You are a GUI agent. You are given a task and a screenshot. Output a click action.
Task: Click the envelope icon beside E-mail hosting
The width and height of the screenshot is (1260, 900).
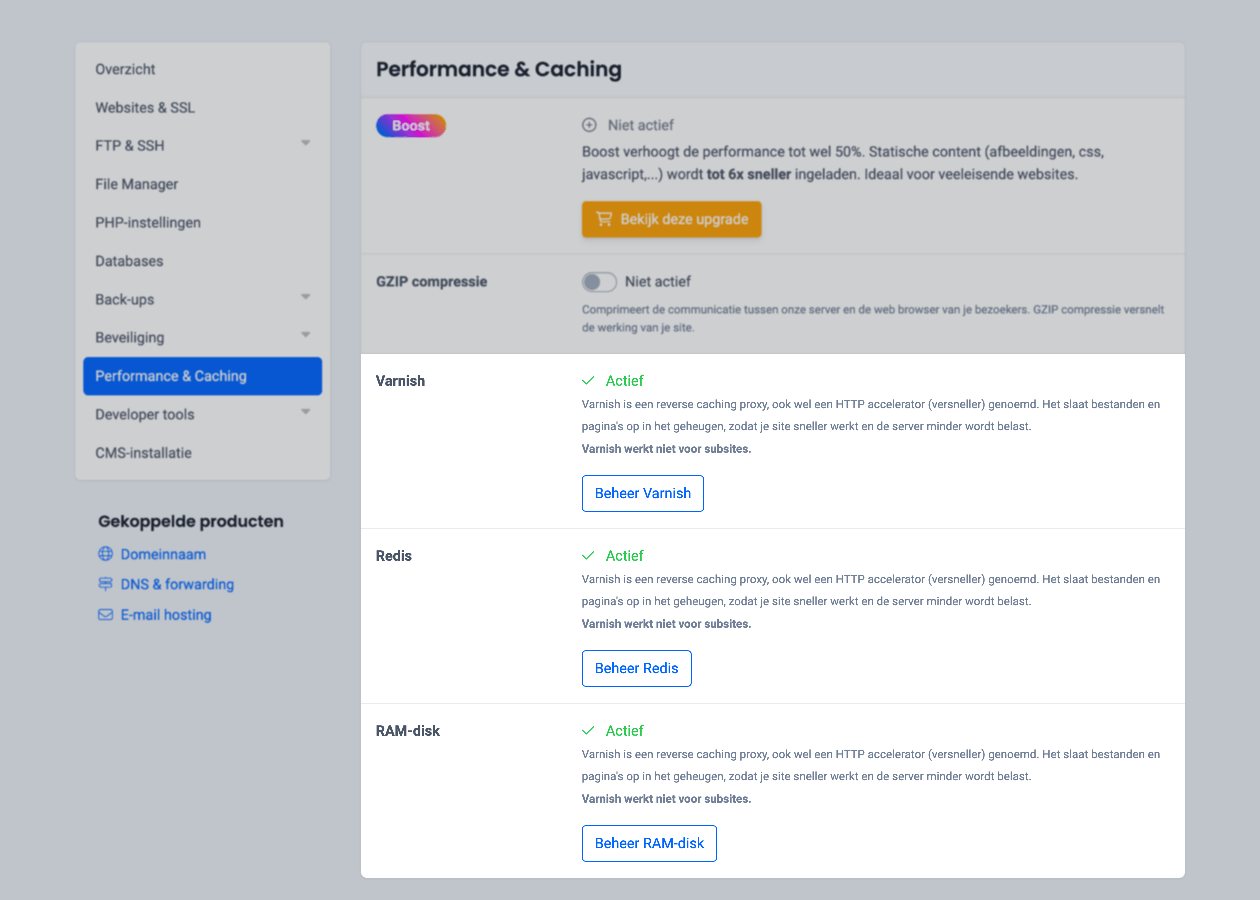click(x=105, y=615)
